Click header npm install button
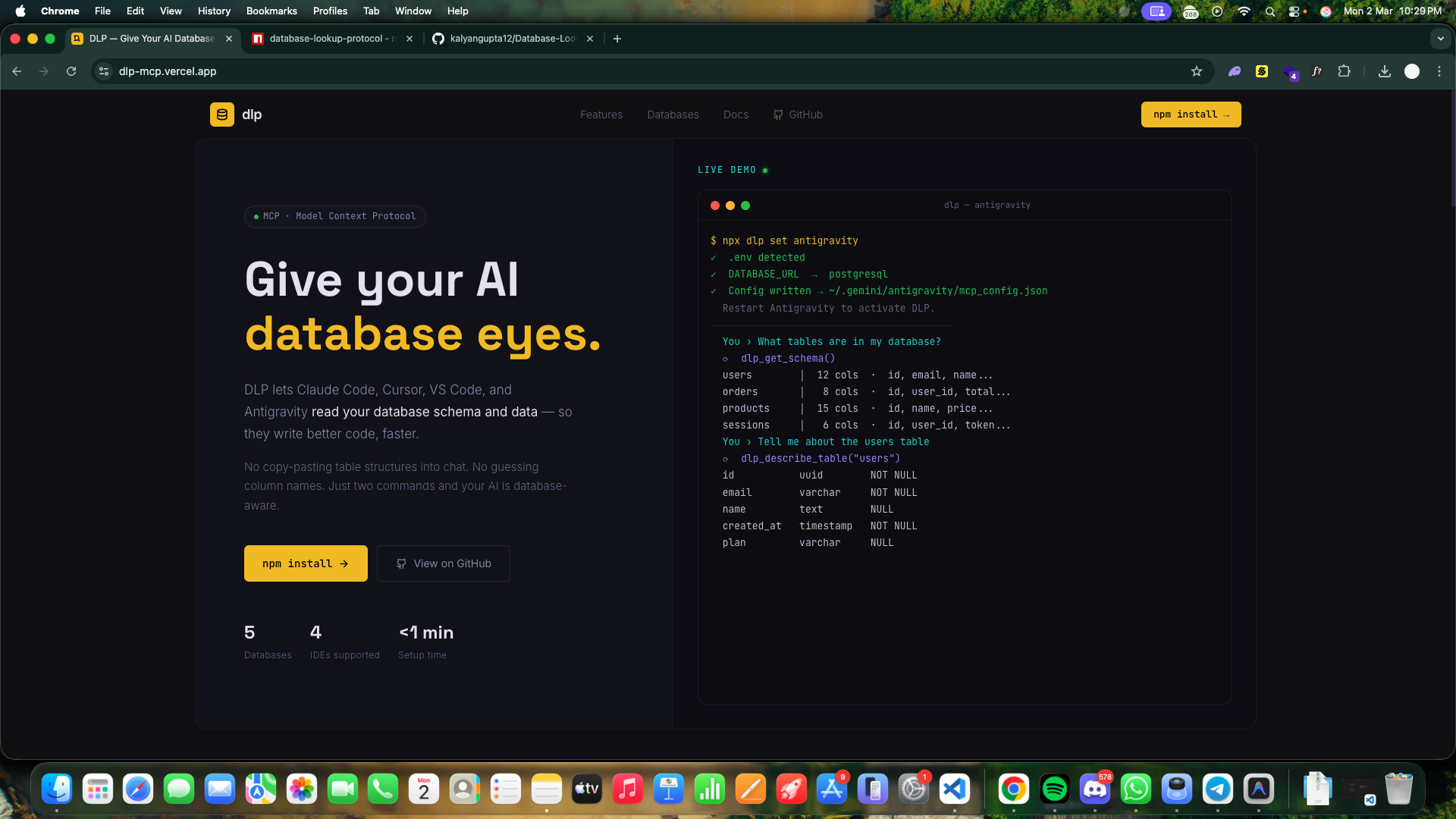 coord(1191,115)
